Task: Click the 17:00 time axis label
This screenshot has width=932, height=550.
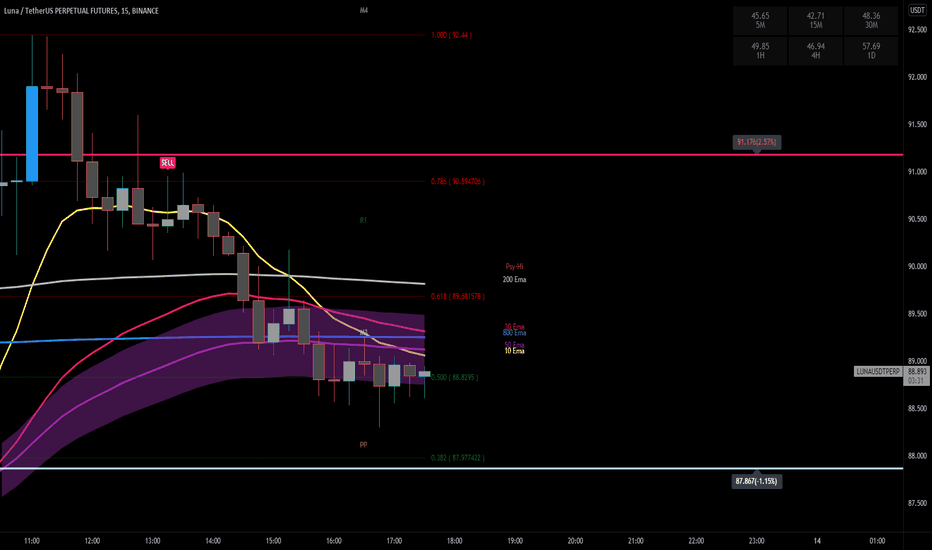Action: pyautogui.click(x=394, y=540)
